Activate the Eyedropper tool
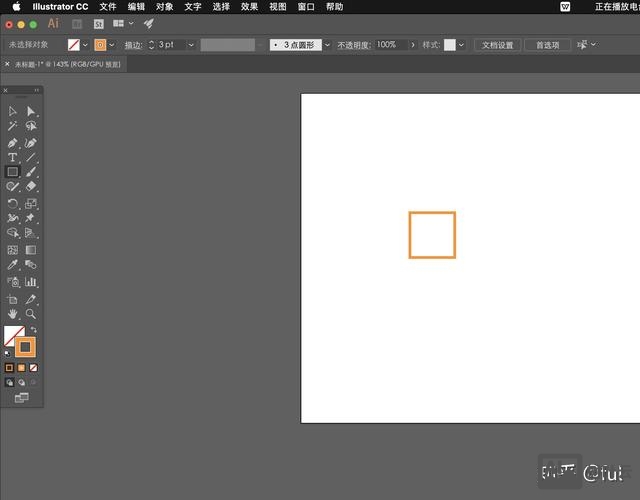Viewport: 640px width, 500px height. 13,266
